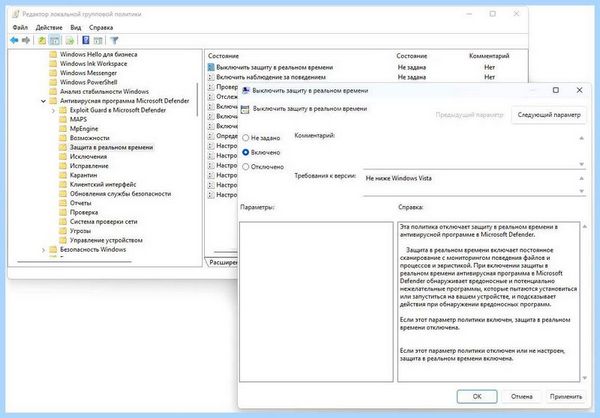This screenshot has height=418, width=600.
Task: Open the Файл menu
Action: [20, 28]
